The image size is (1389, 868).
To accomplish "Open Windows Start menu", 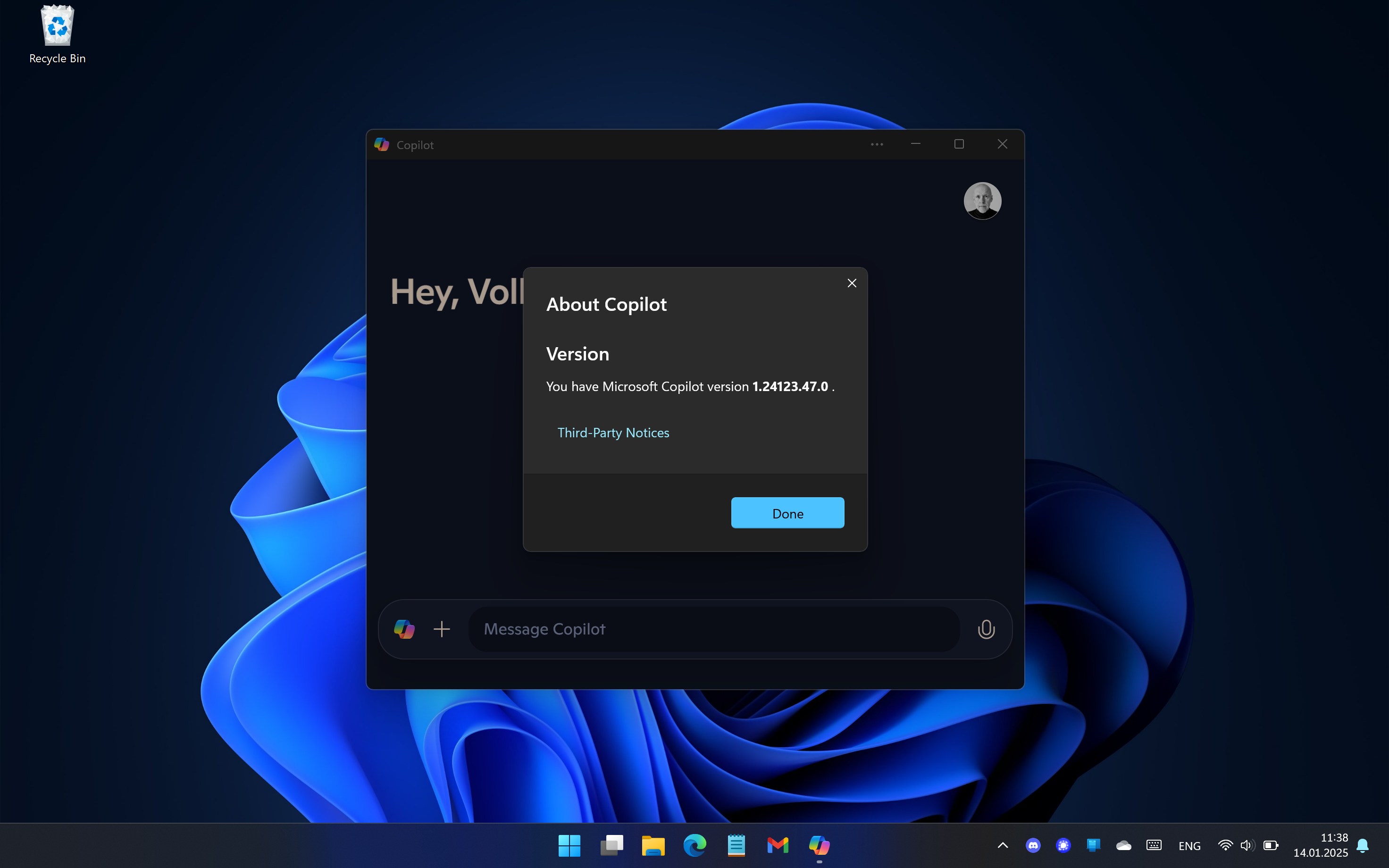I will [x=569, y=845].
